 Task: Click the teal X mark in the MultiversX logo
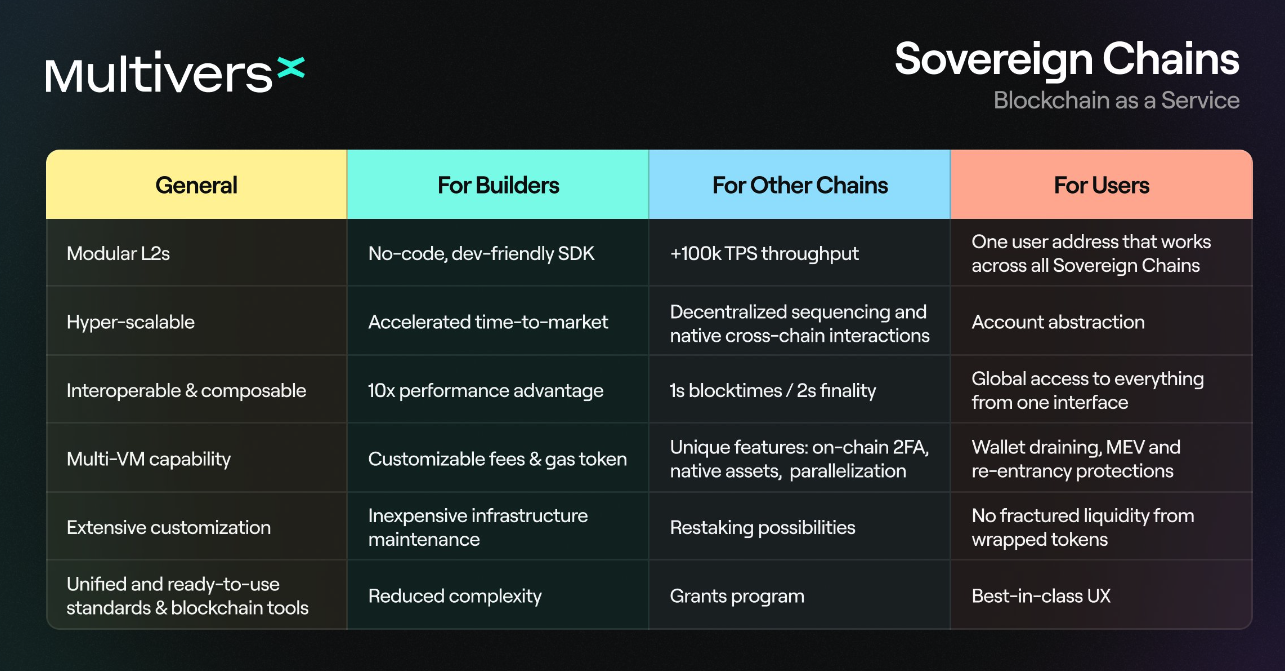(x=290, y=69)
